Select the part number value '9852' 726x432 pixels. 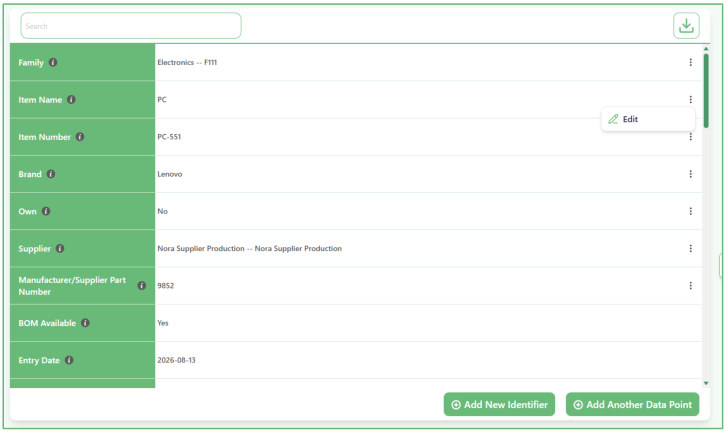pos(166,286)
